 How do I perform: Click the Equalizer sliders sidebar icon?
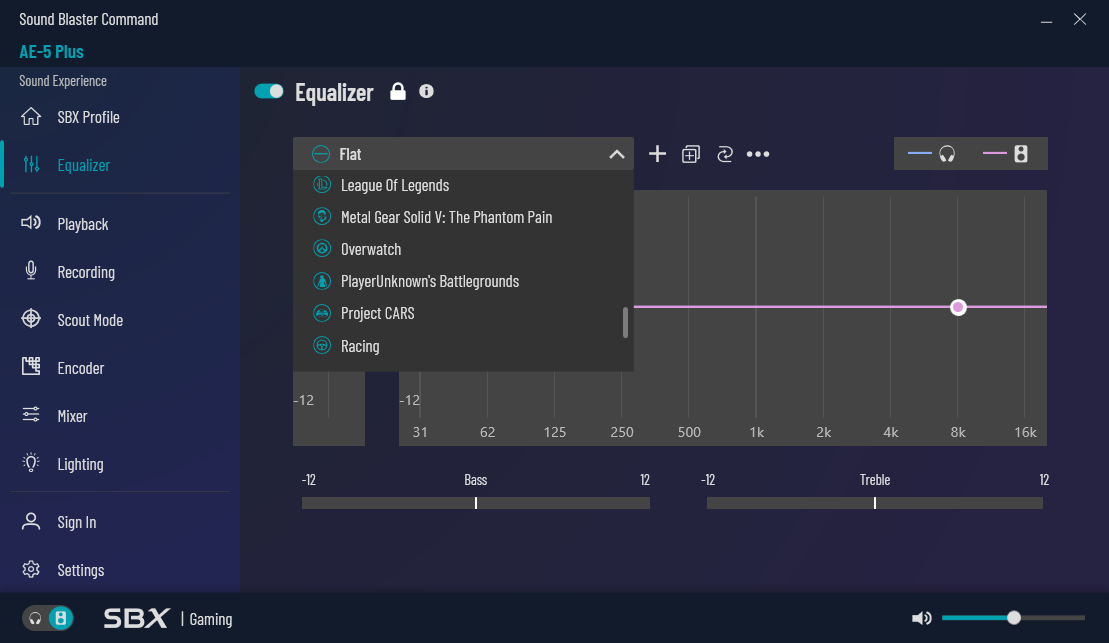pyautogui.click(x=31, y=164)
